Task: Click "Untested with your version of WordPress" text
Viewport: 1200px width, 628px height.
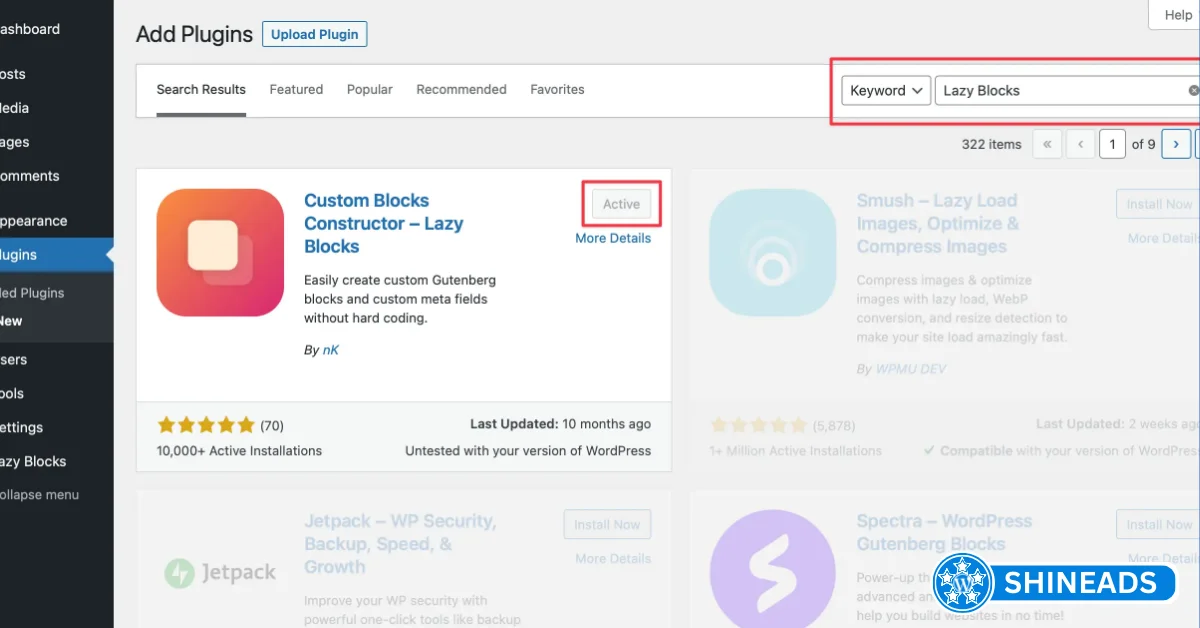Action: tap(528, 451)
